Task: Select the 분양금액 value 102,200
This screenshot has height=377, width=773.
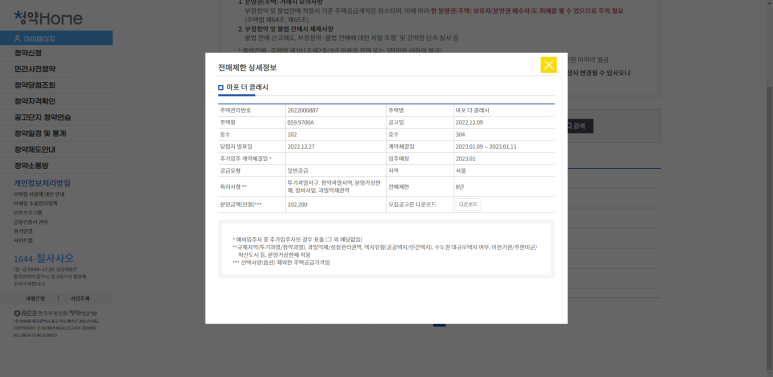Action: tap(297, 204)
